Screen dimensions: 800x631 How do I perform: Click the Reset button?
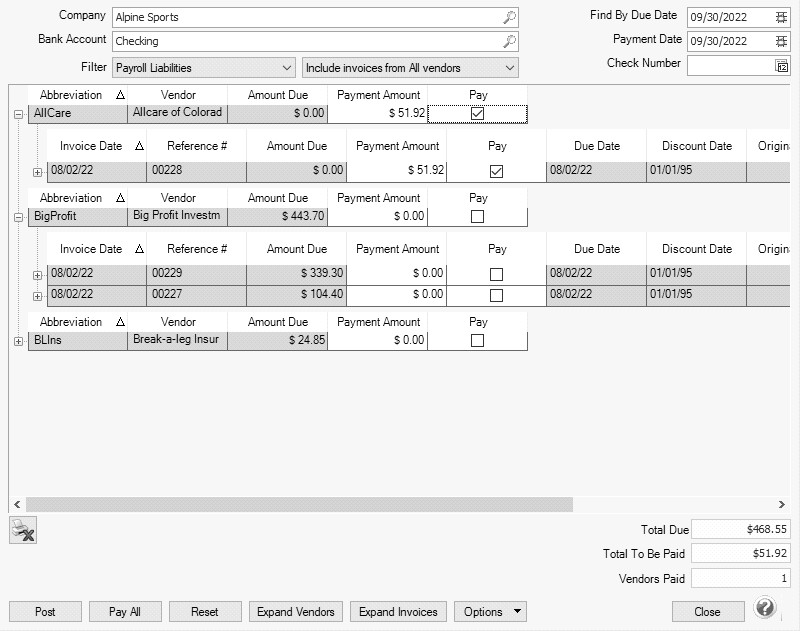point(205,612)
